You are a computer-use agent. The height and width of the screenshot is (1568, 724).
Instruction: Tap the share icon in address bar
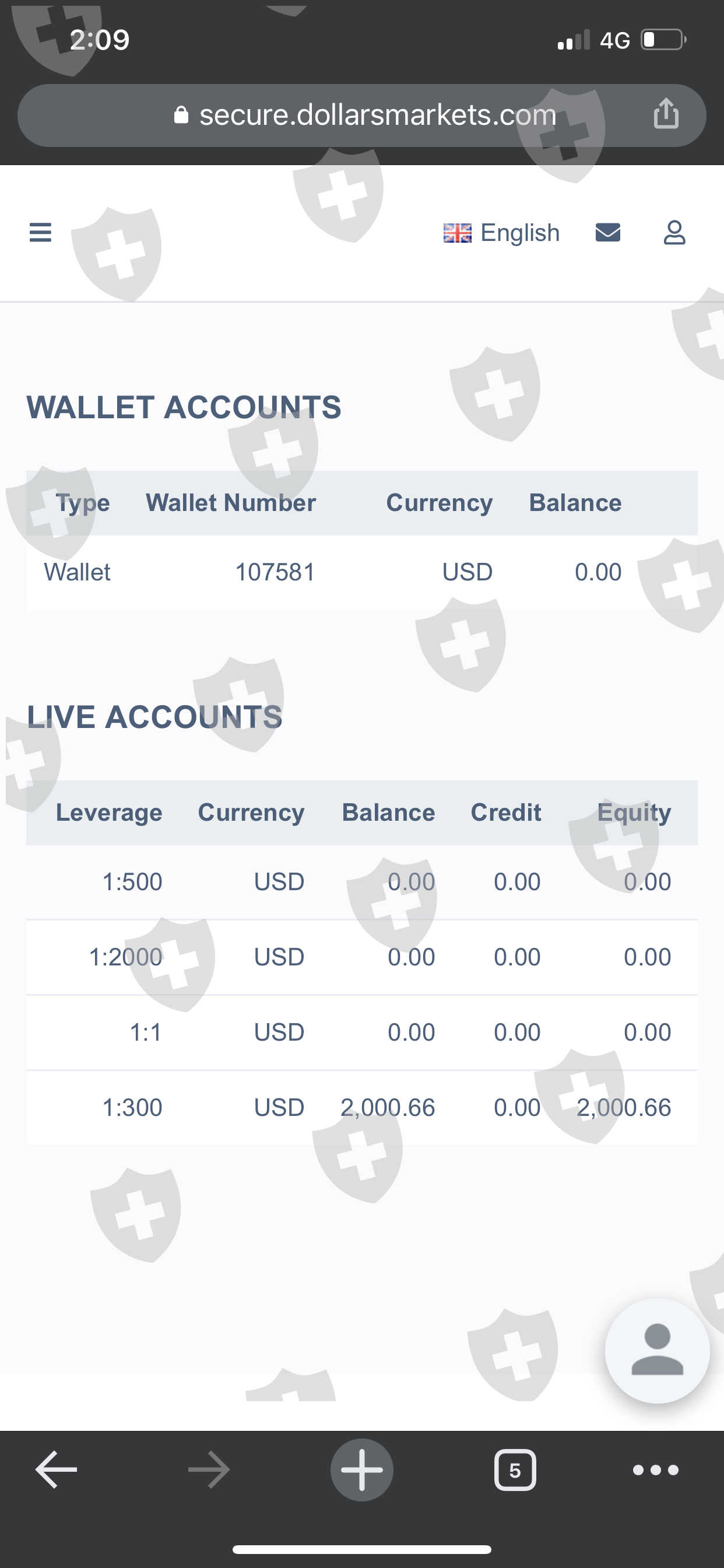pos(666,114)
